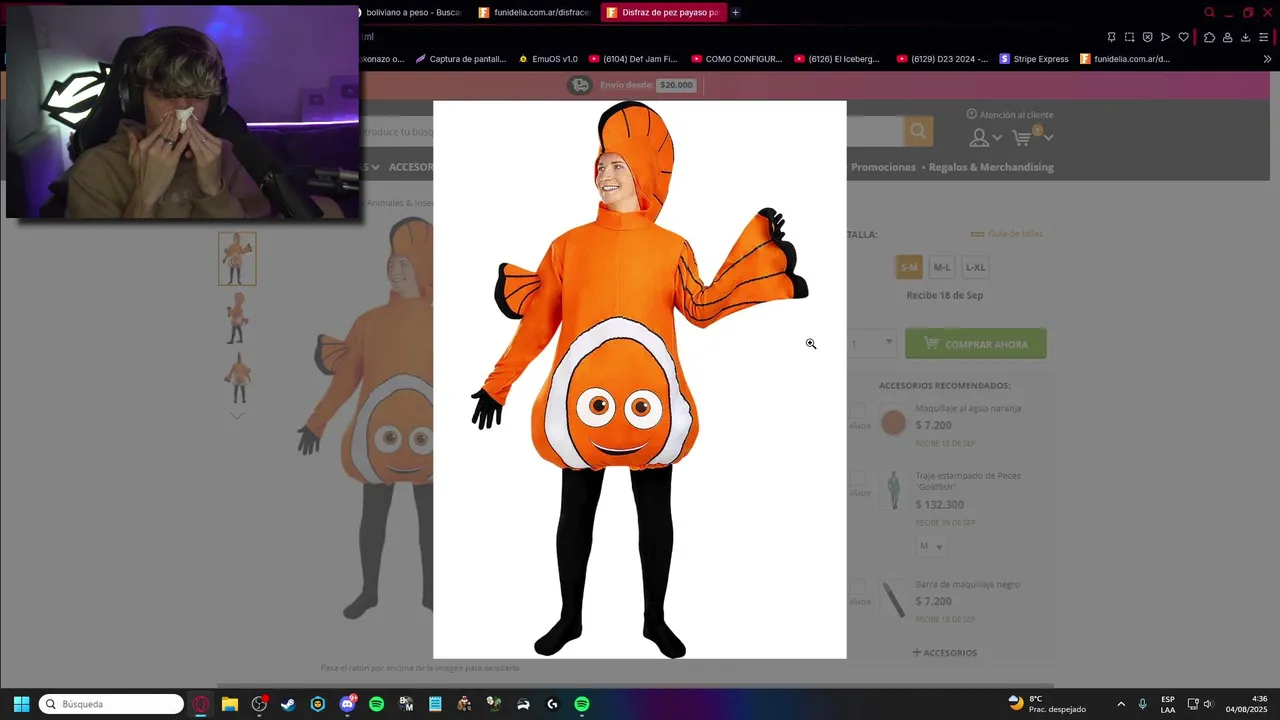The image size is (1280, 720).
Task: Open the Stripe Express bookmark
Action: coord(1034,59)
